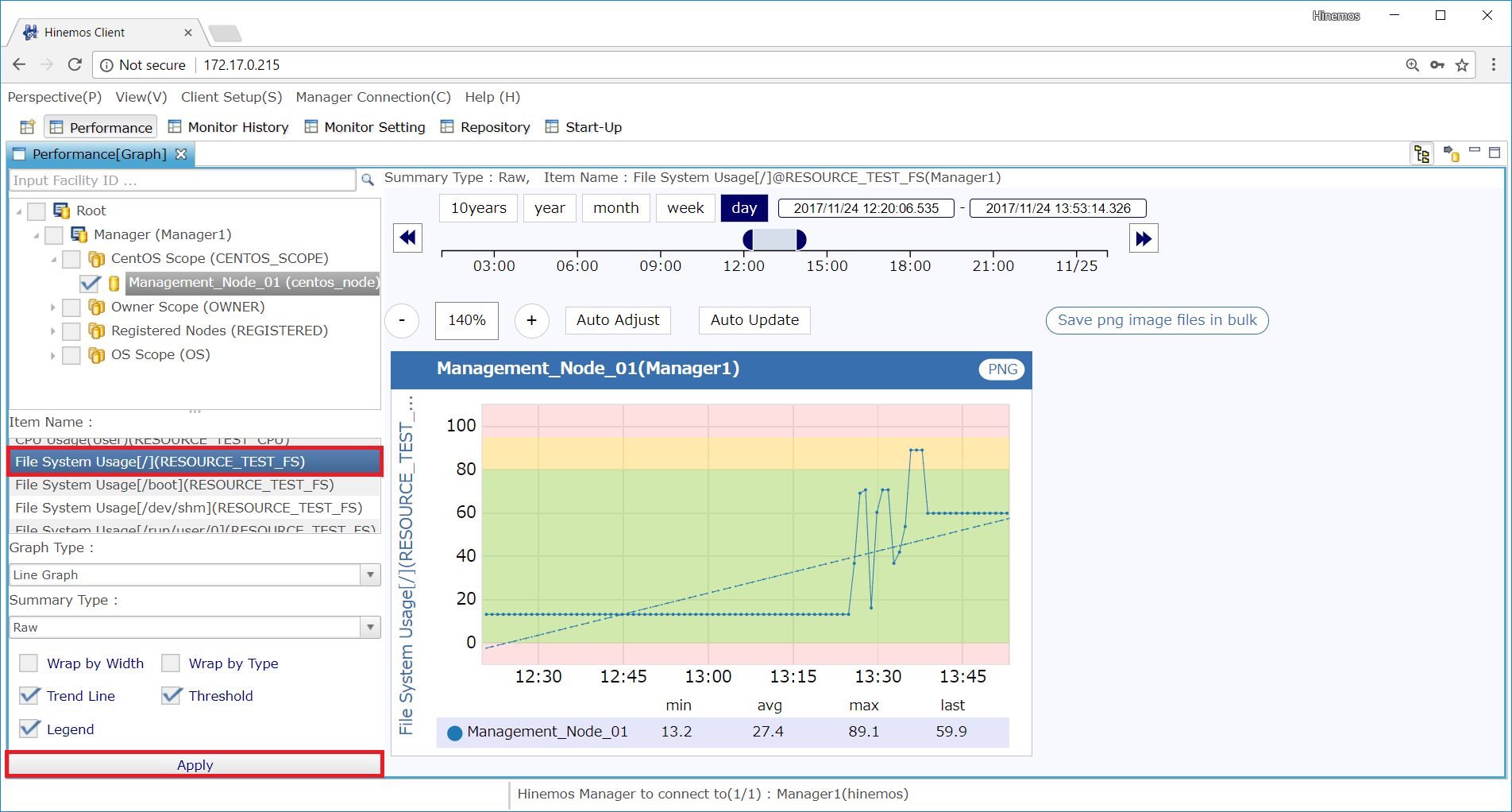Image resolution: width=1512 pixels, height=812 pixels.
Task: Collapse the CentOS Scope node
Action: click(54, 260)
